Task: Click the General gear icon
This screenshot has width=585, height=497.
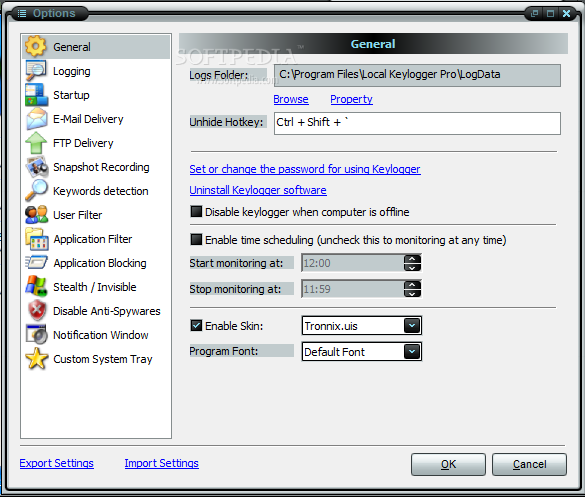Action: (x=36, y=47)
